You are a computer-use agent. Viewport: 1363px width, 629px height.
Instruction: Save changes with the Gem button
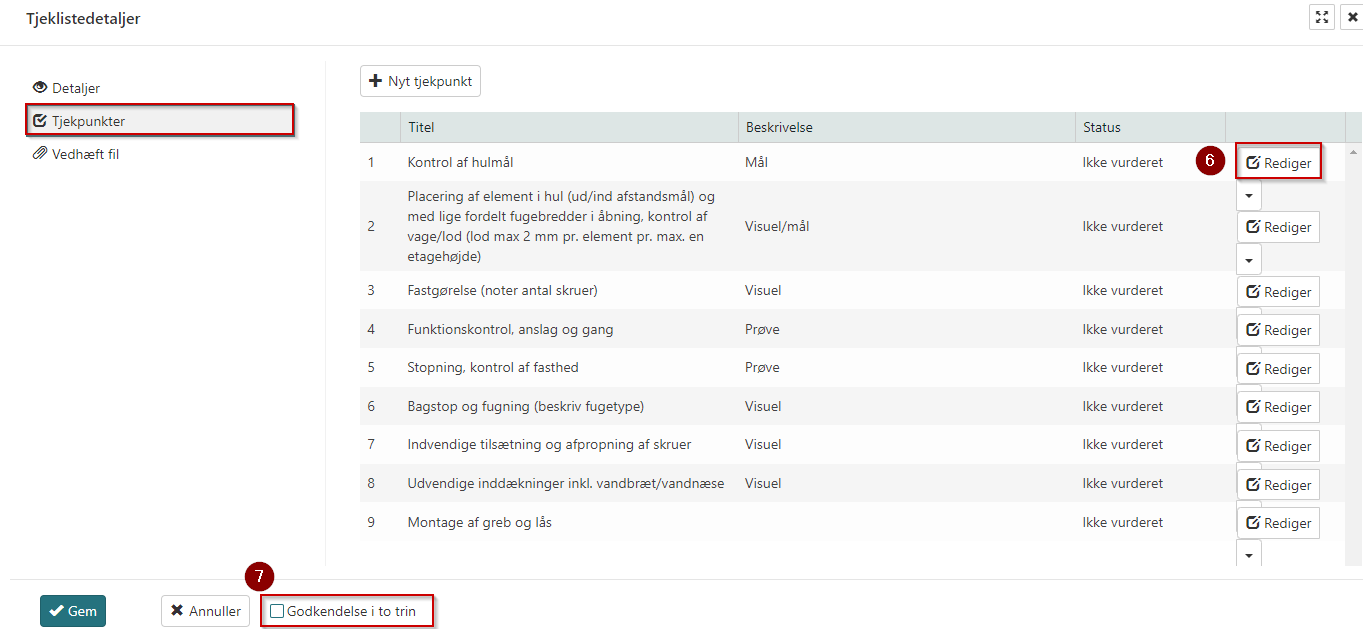[x=73, y=611]
